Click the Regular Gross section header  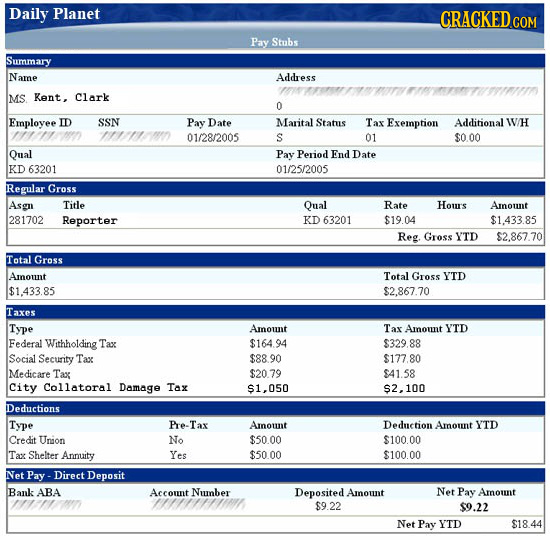click(275, 188)
